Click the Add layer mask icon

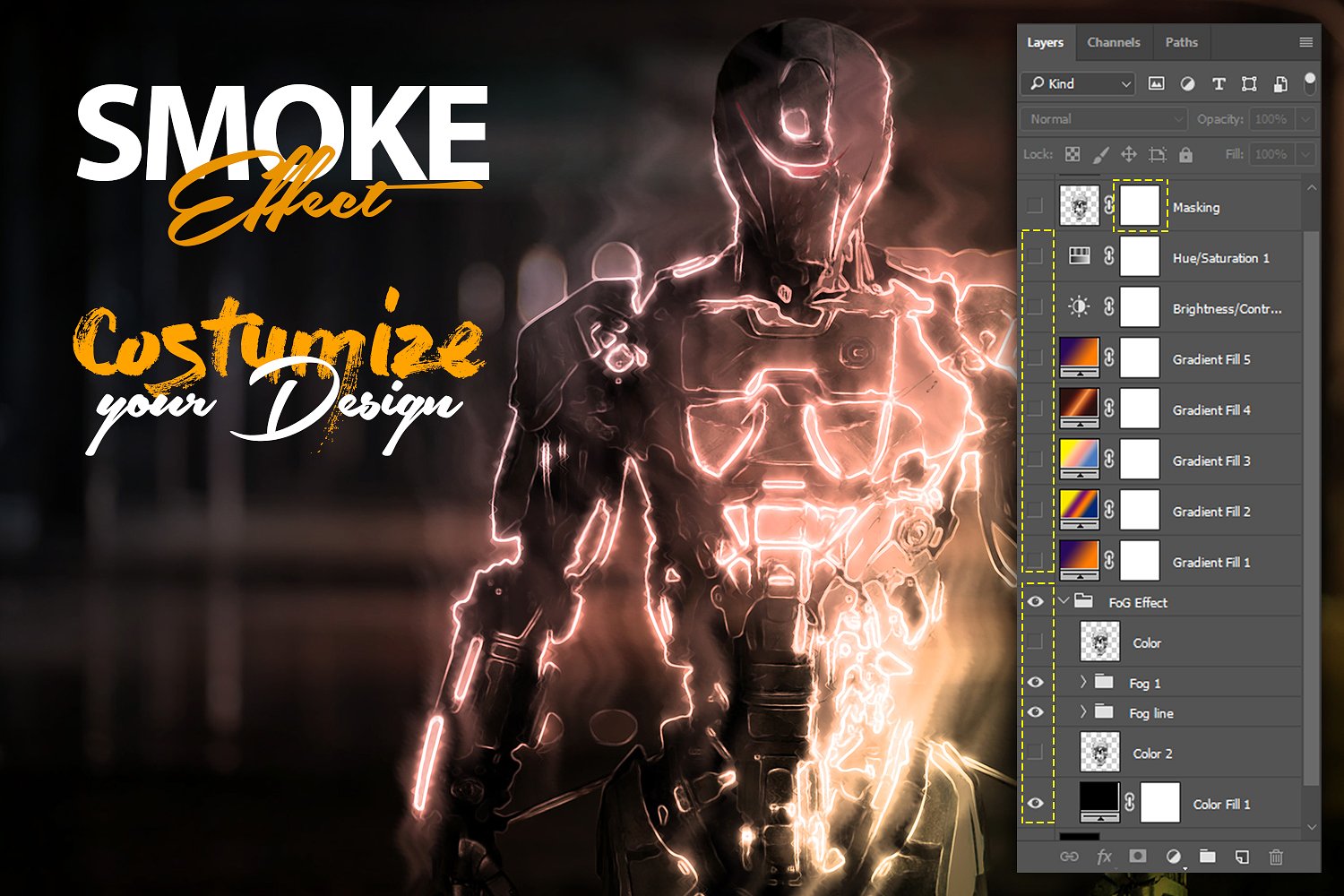(x=1139, y=856)
